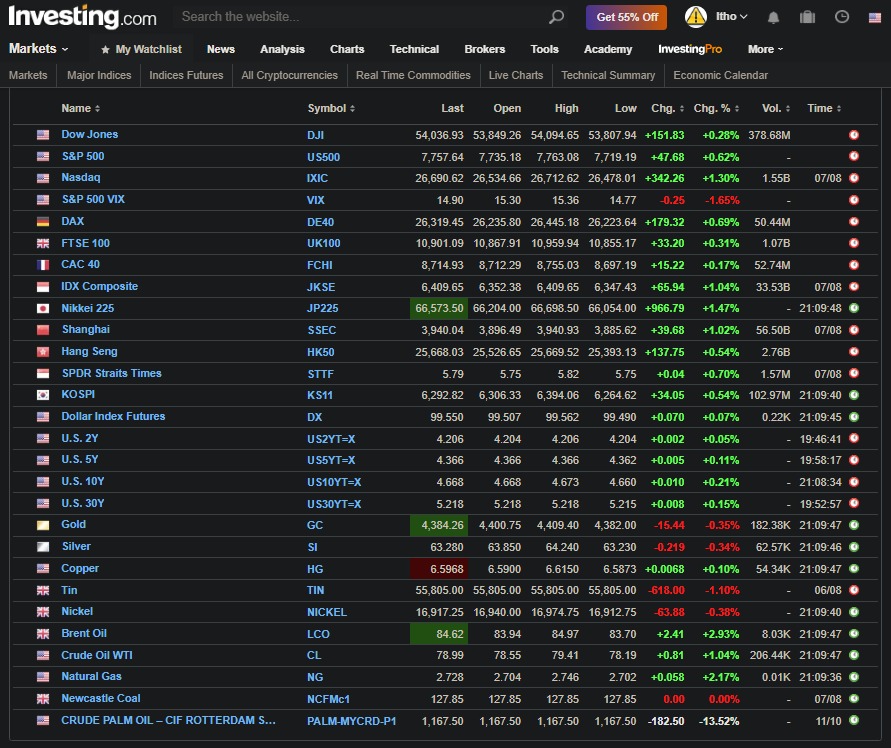891x748 pixels.
Task: Click the green clock icon in Crude Palm Oil row
Action: (853, 720)
